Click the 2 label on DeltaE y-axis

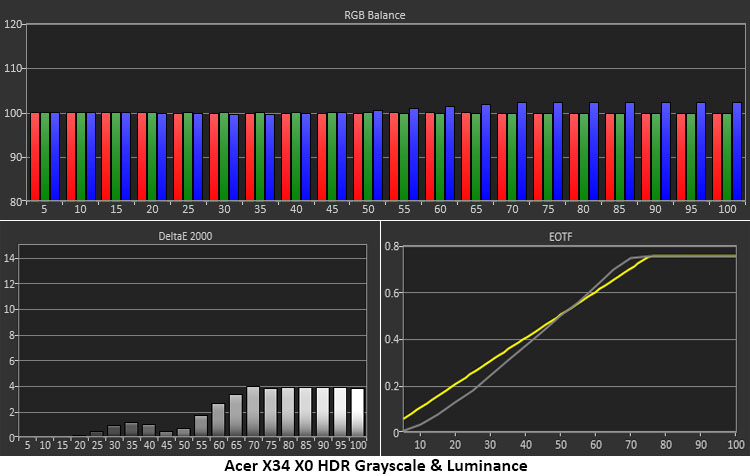(12, 412)
